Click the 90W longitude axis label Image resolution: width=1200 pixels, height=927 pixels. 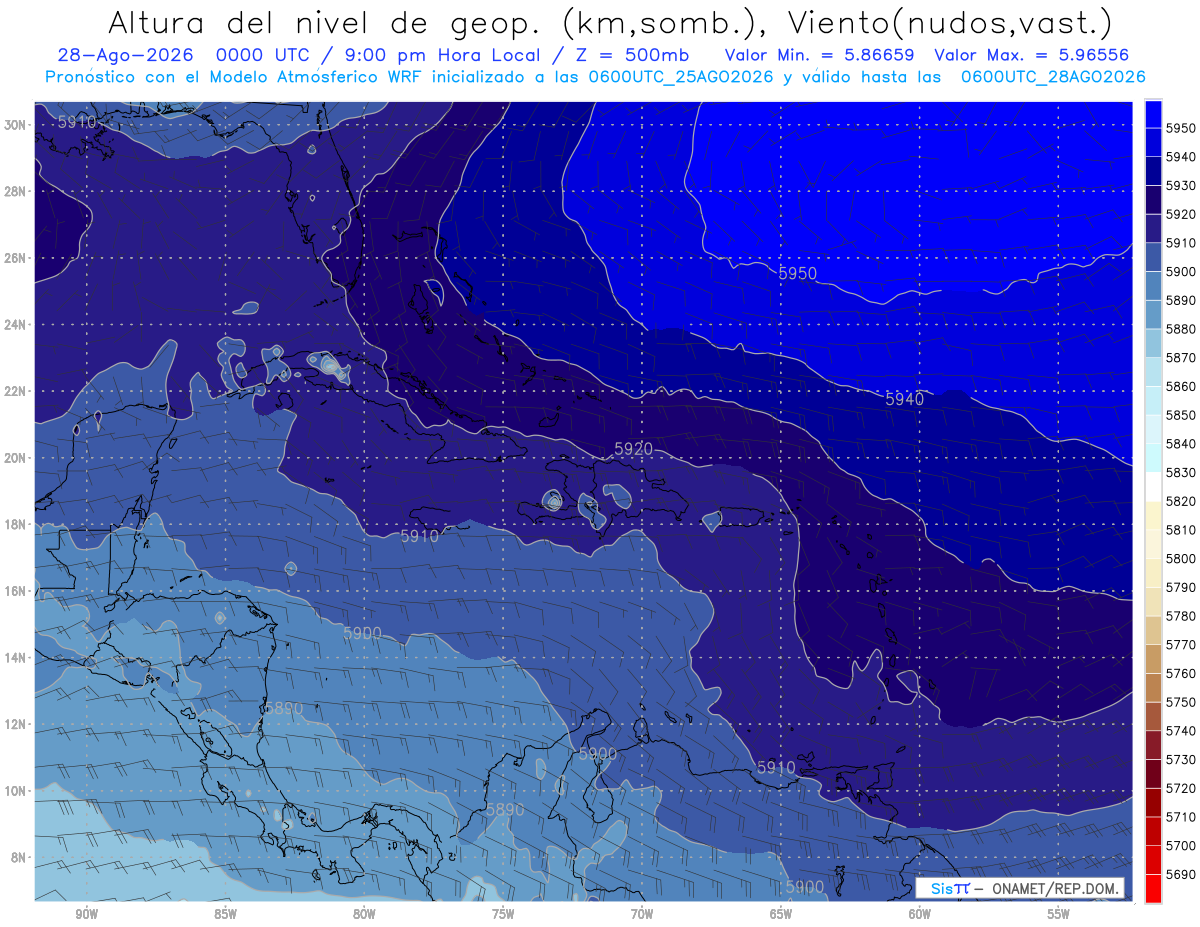click(x=86, y=913)
